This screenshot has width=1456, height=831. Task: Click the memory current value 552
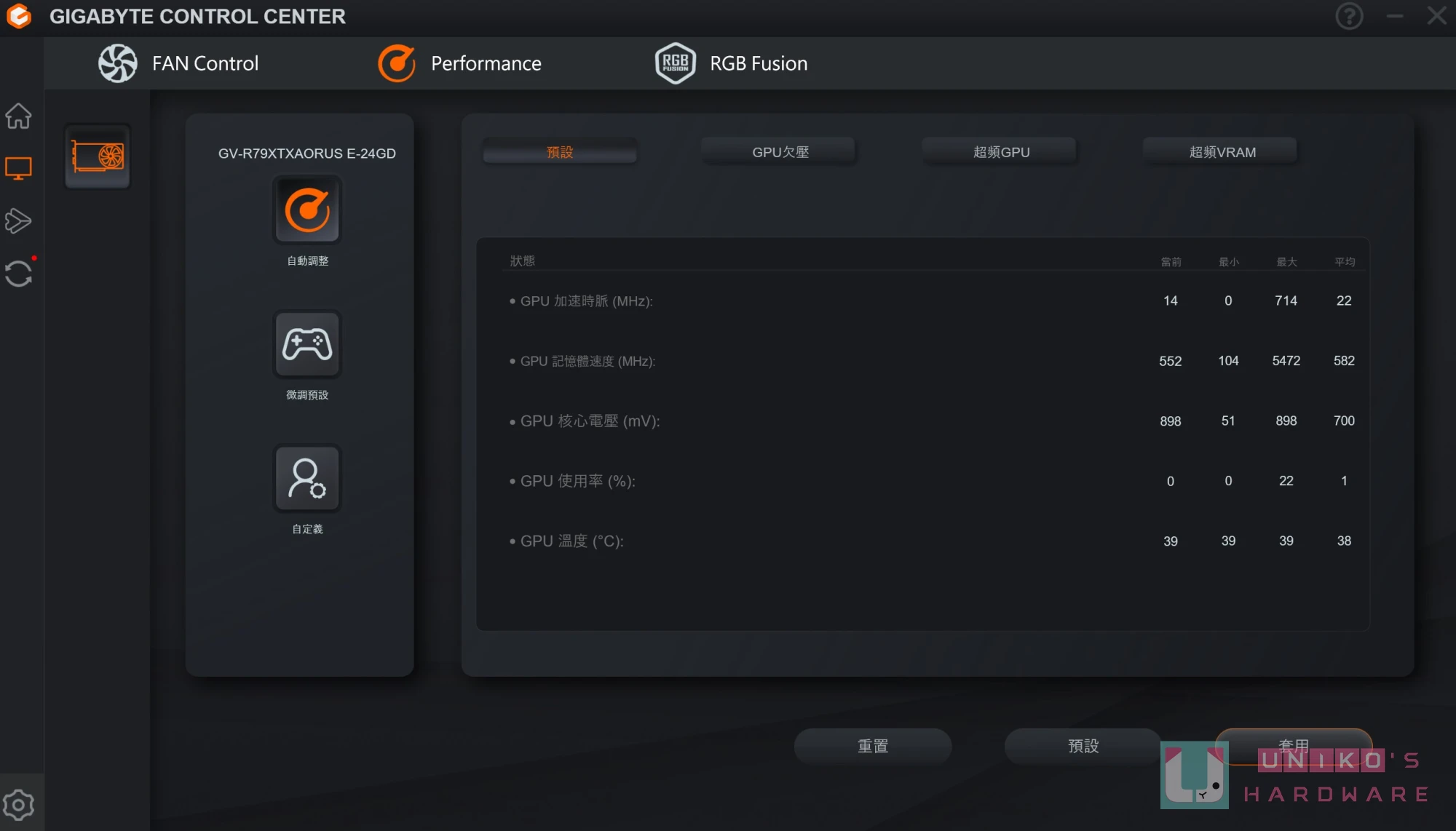[1171, 361]
